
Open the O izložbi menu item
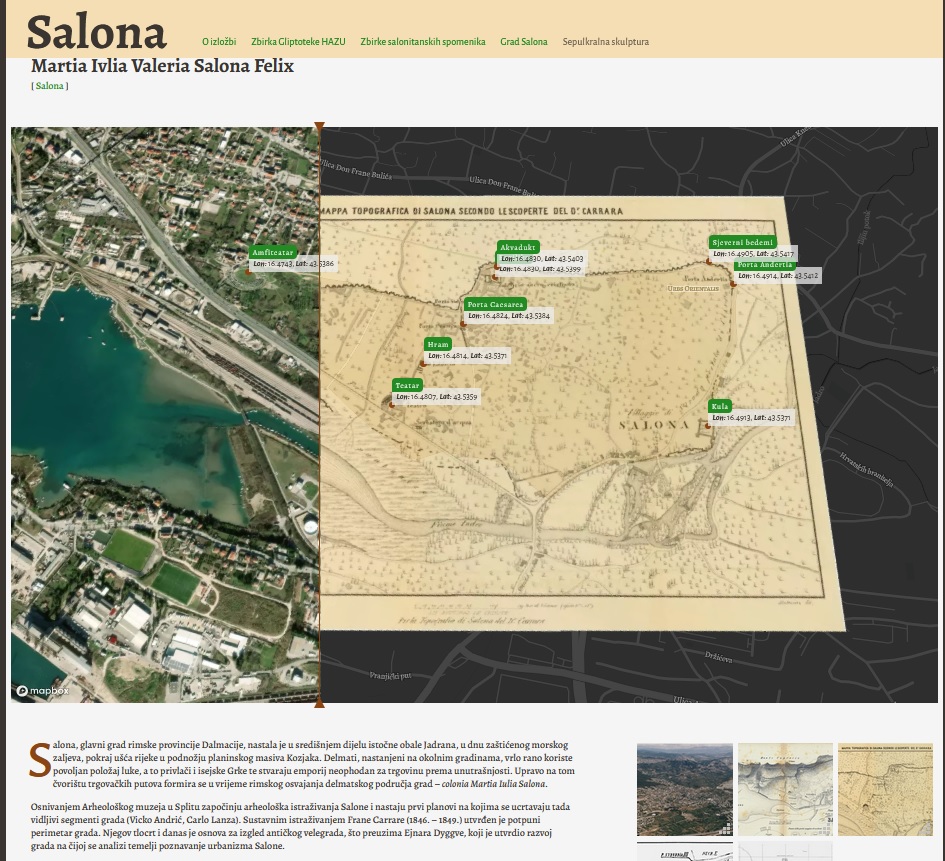(x=219, y=42)
